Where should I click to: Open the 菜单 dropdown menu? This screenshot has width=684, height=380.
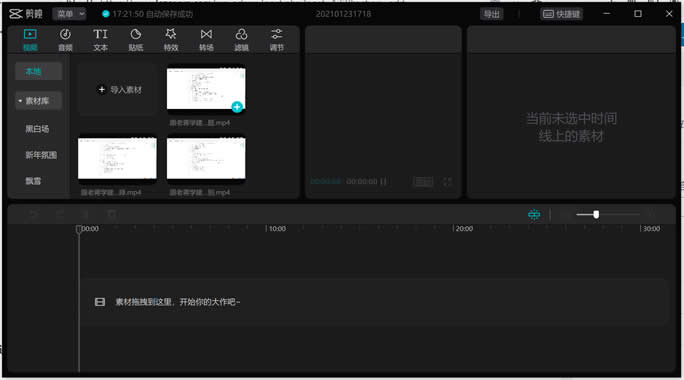(69, 14)
